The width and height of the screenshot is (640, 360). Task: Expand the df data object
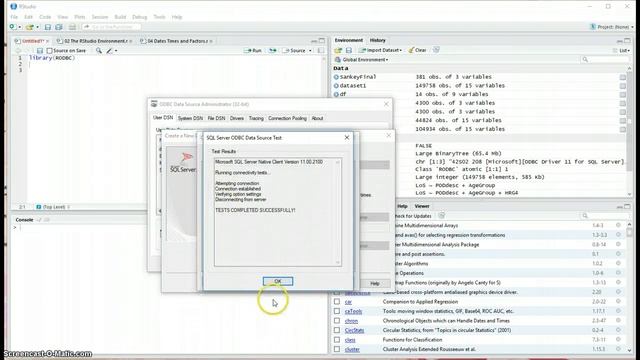pyautogui.click(x=336, y=94)
